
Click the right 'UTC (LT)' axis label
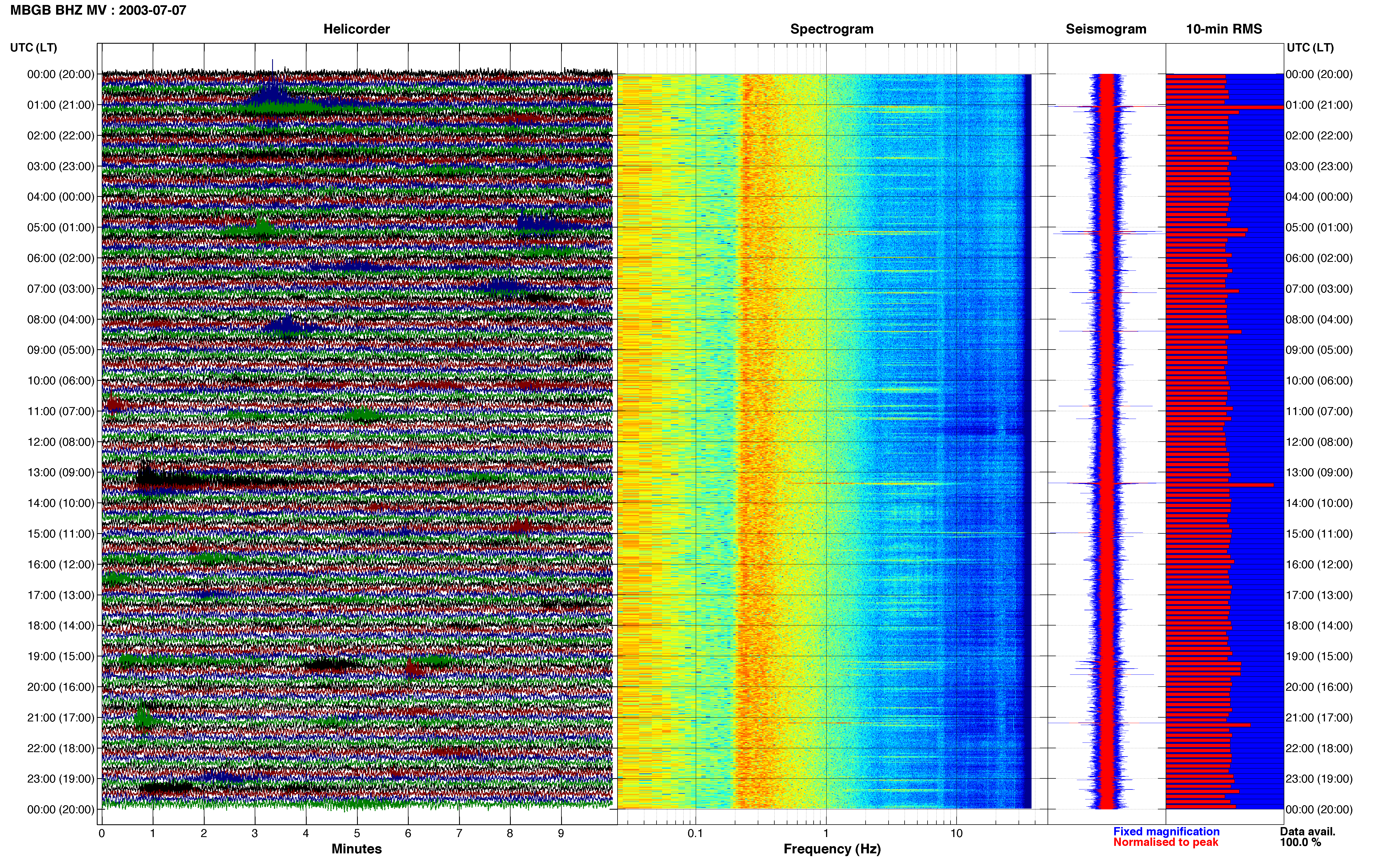[1310, 48]
